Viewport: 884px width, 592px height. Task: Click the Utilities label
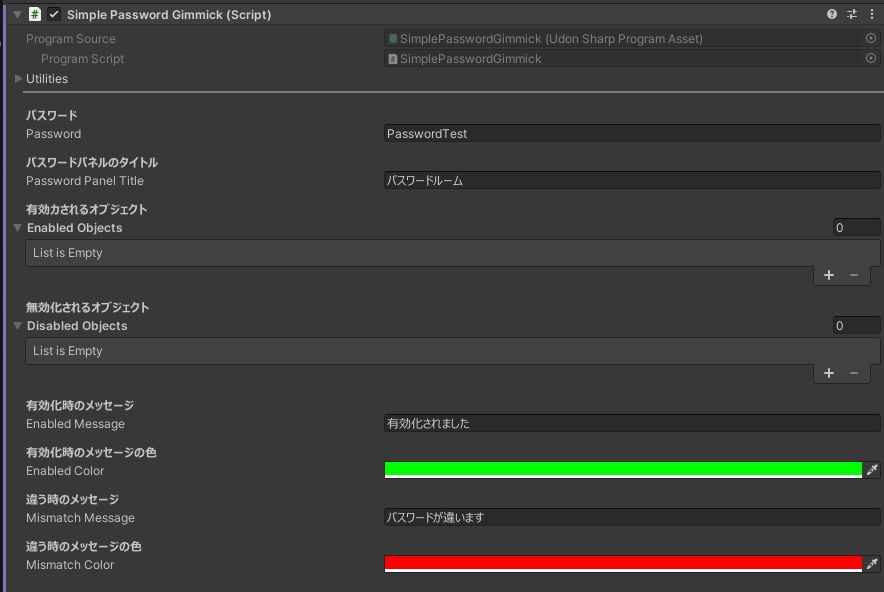47,78
